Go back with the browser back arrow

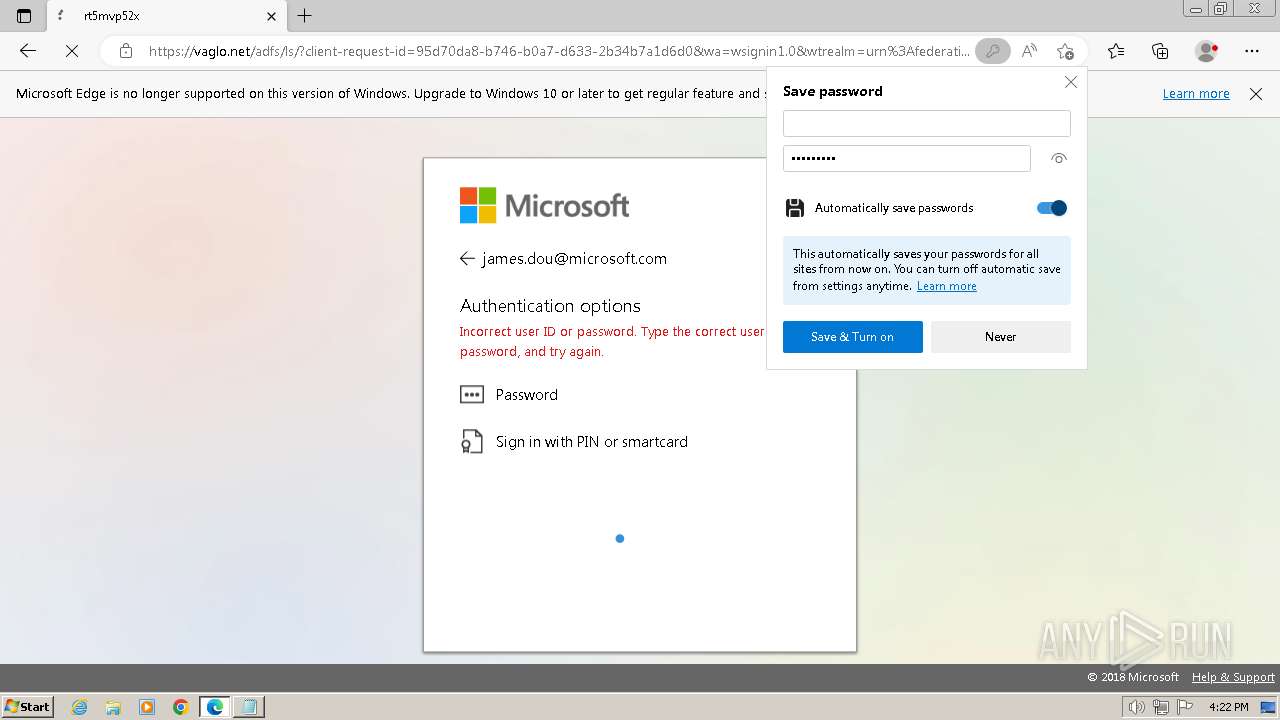28,51
